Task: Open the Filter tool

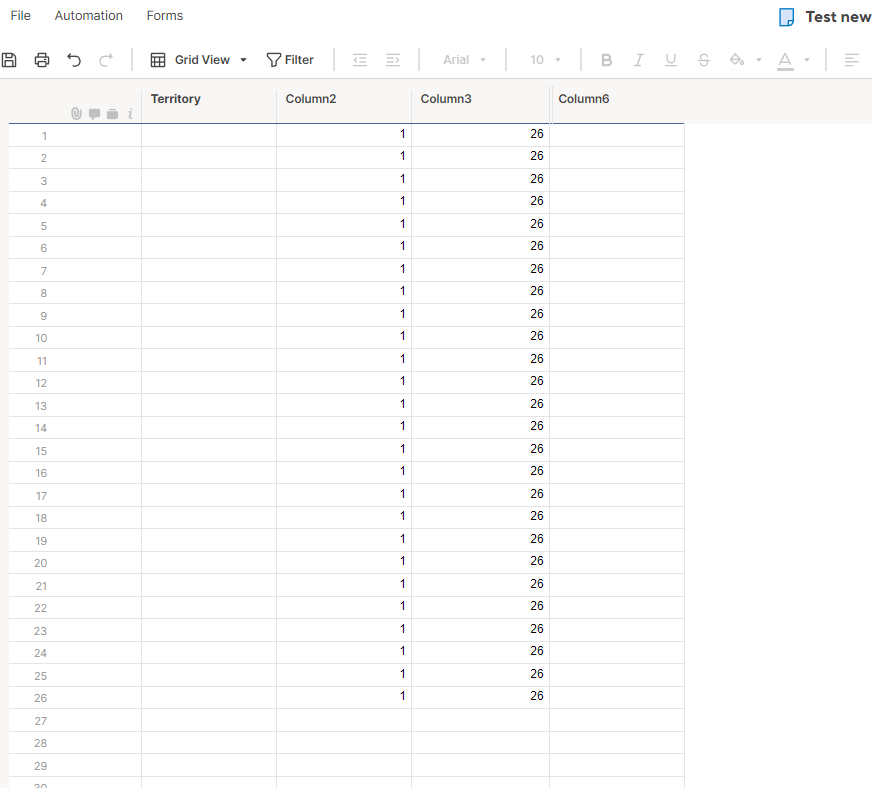Action: 290,59
